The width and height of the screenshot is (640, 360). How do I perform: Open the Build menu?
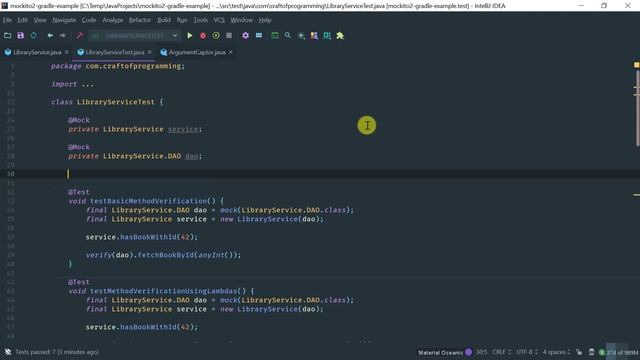pos(164,20)
